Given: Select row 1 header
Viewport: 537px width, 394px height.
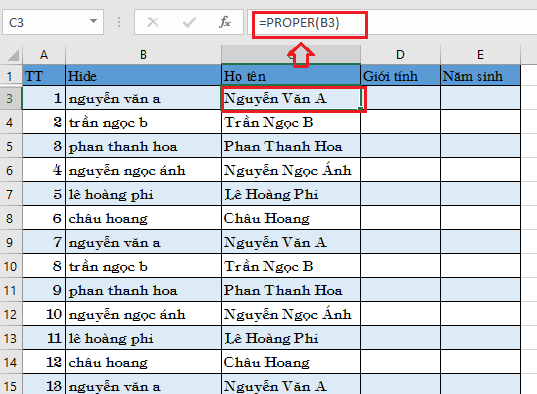Looking at the screenshot, I should tap(10, 76).
